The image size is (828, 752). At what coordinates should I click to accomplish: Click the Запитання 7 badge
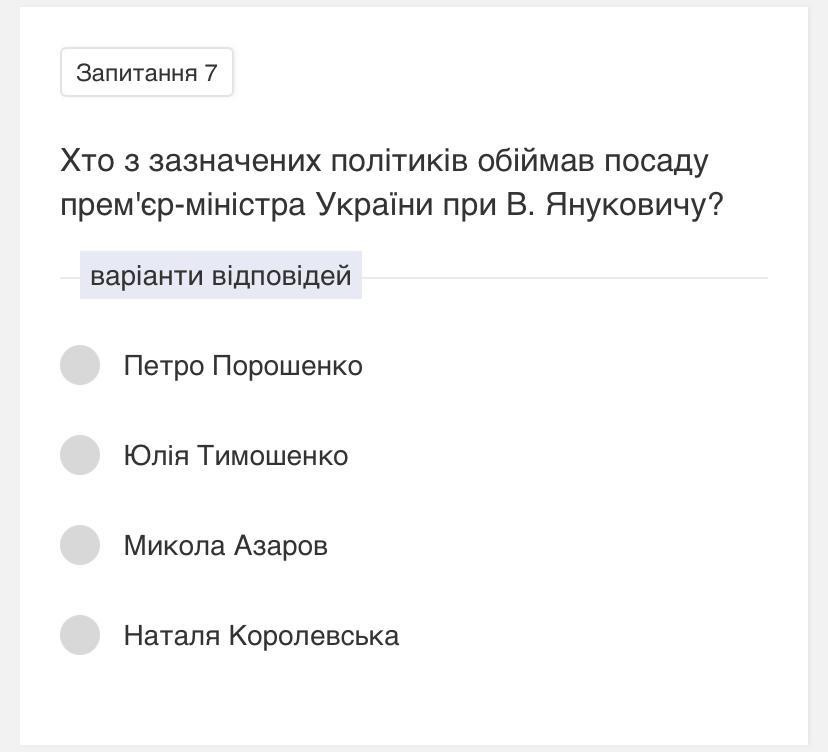147,73
